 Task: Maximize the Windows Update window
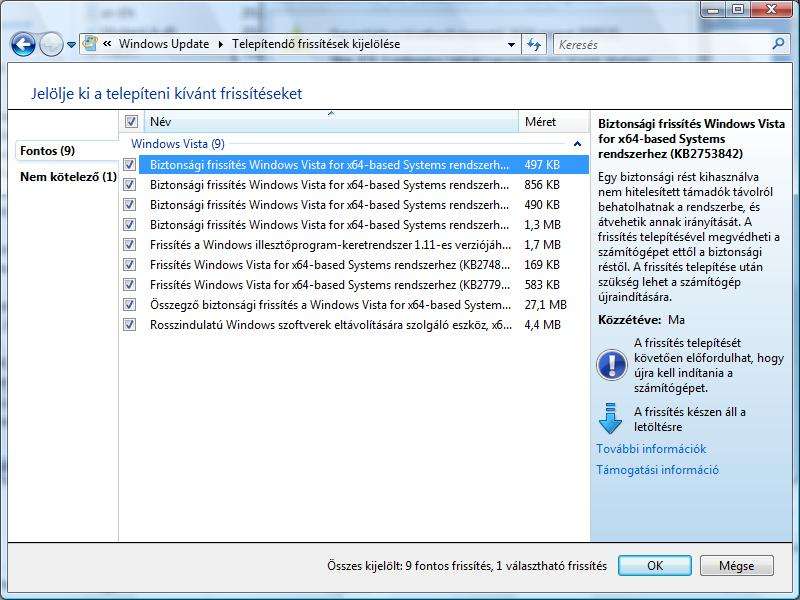pyautogui.click(x=738, y=10)
